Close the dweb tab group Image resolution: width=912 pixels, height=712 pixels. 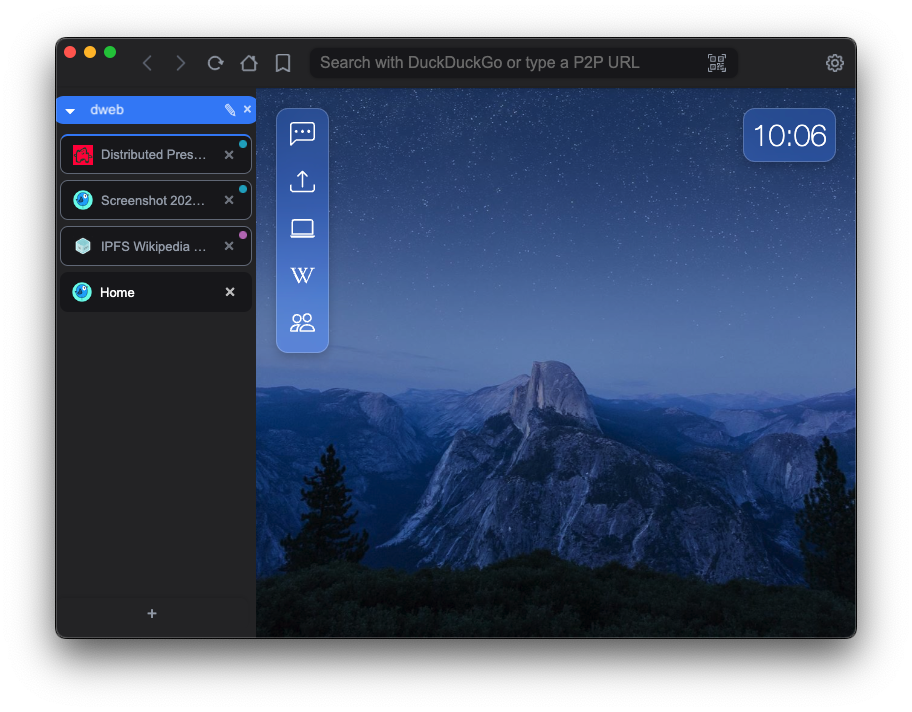(247, 109)
